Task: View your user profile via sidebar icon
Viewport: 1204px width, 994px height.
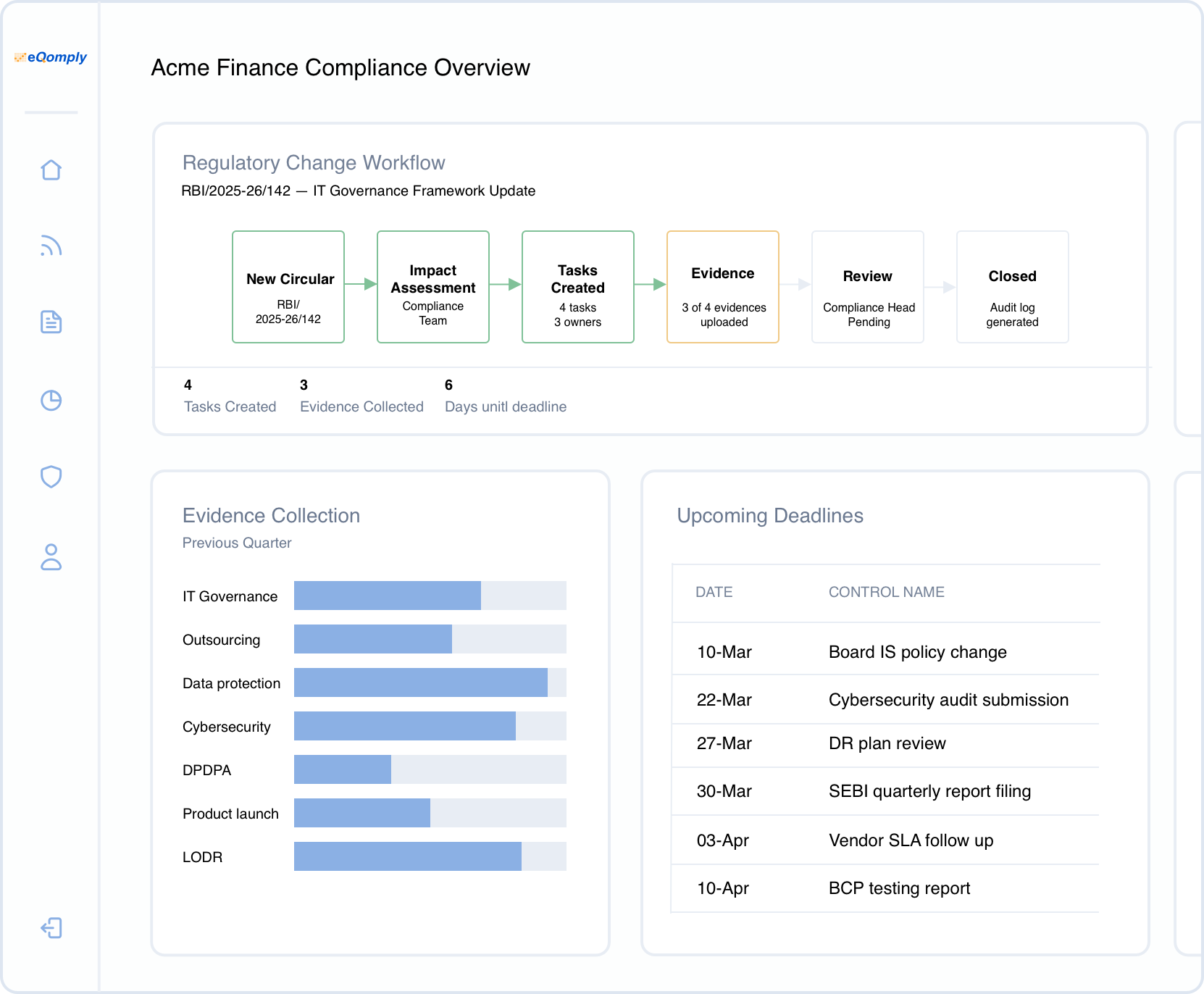Action: pyautogui.click(x=51, y=558)
